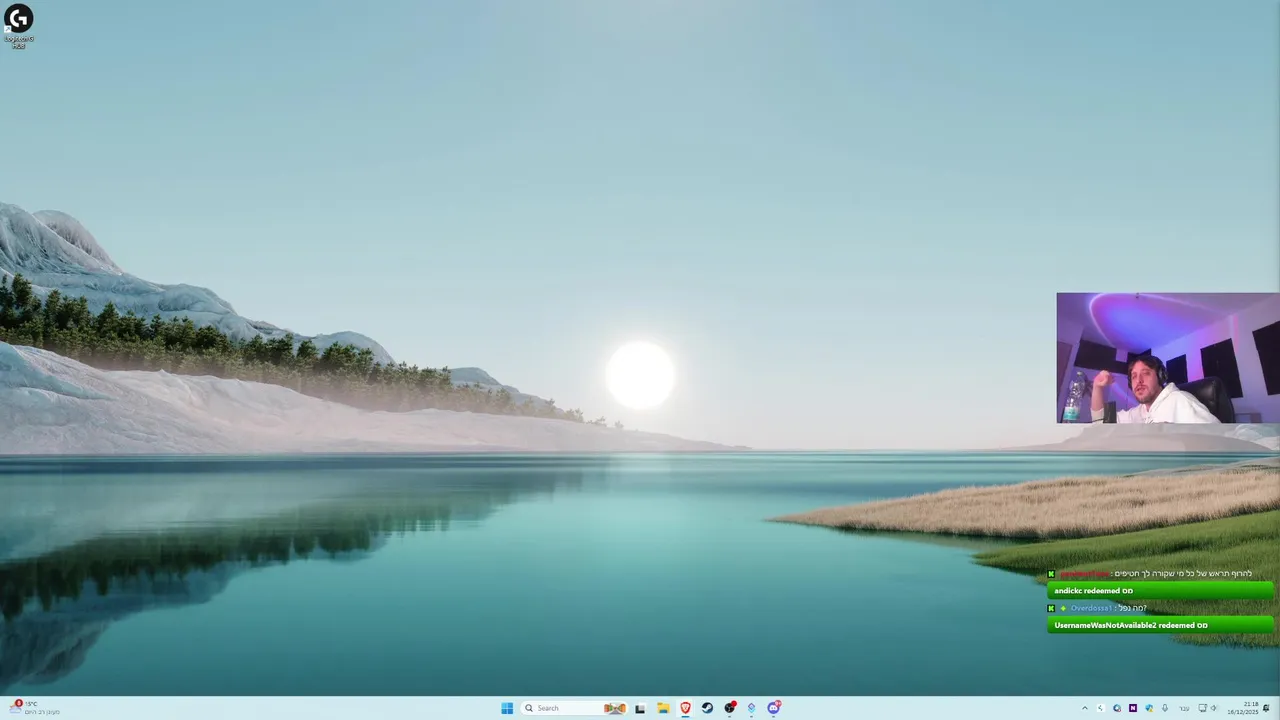The image size is (1280, 720).
Task: Open the network status tray icon
Action: click(x=1203, y=708)
